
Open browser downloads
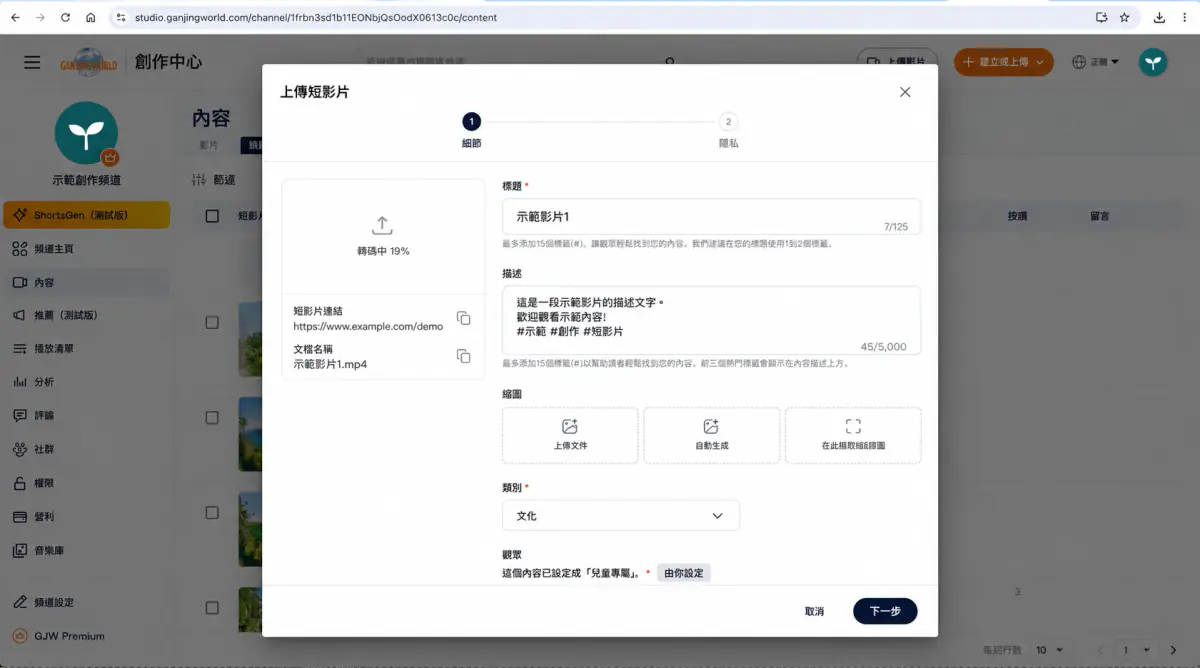point(1160,17)
